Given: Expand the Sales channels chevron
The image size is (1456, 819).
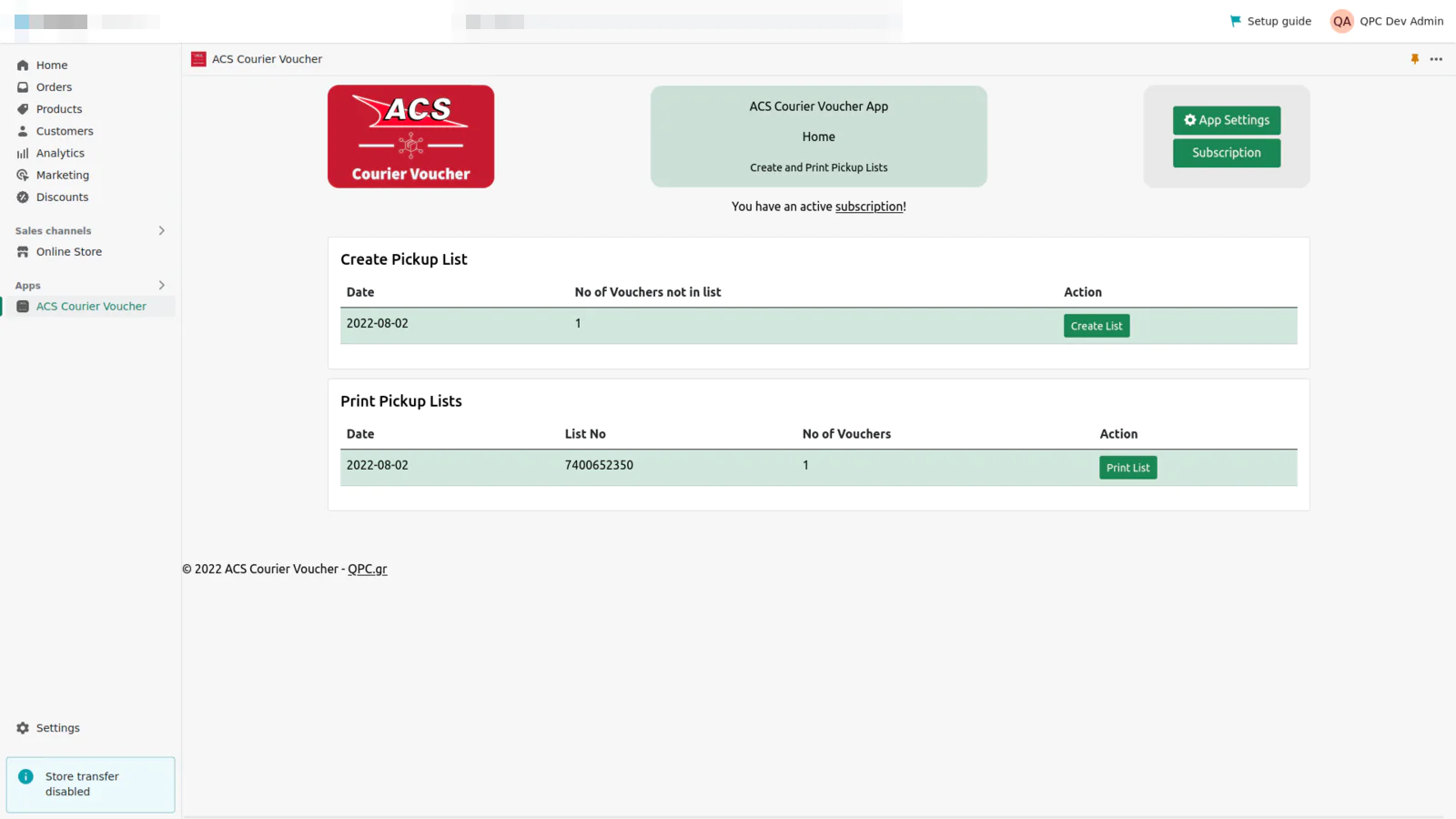Looking at the screenshot, I should tap(162, 230).
